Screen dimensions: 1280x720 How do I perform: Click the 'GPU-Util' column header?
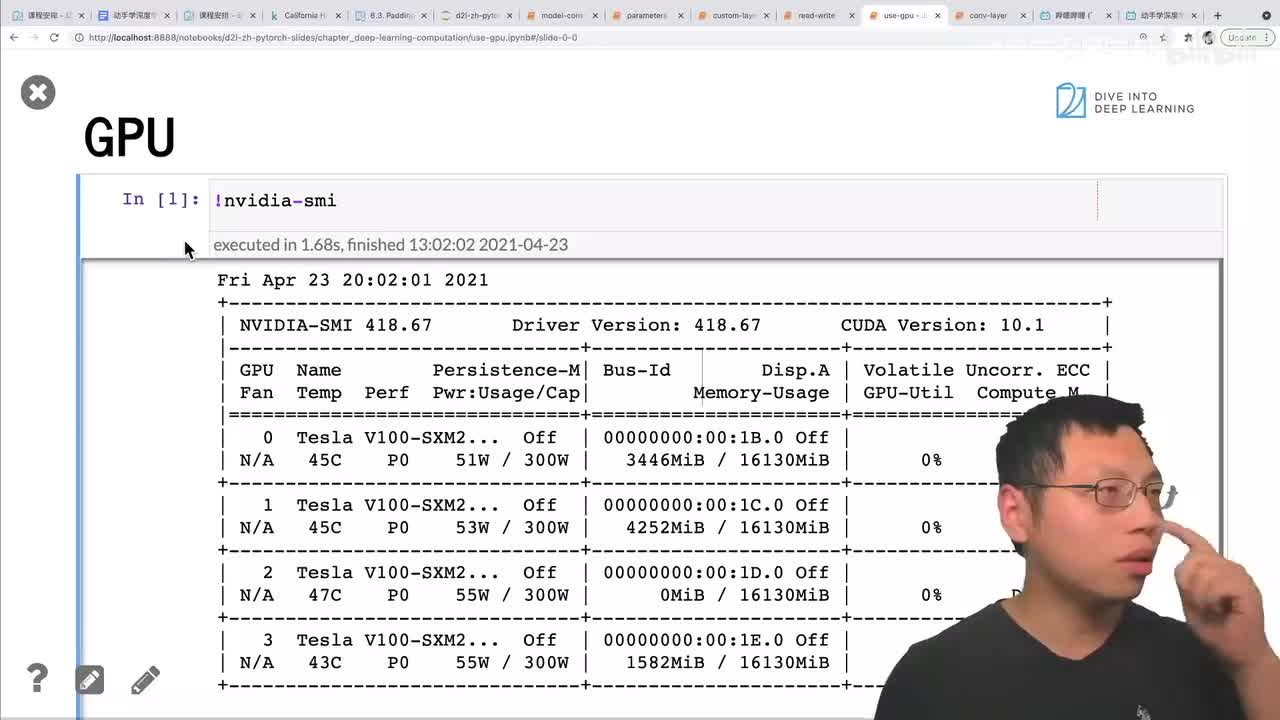pyautogui.click(x=908, y=393)
